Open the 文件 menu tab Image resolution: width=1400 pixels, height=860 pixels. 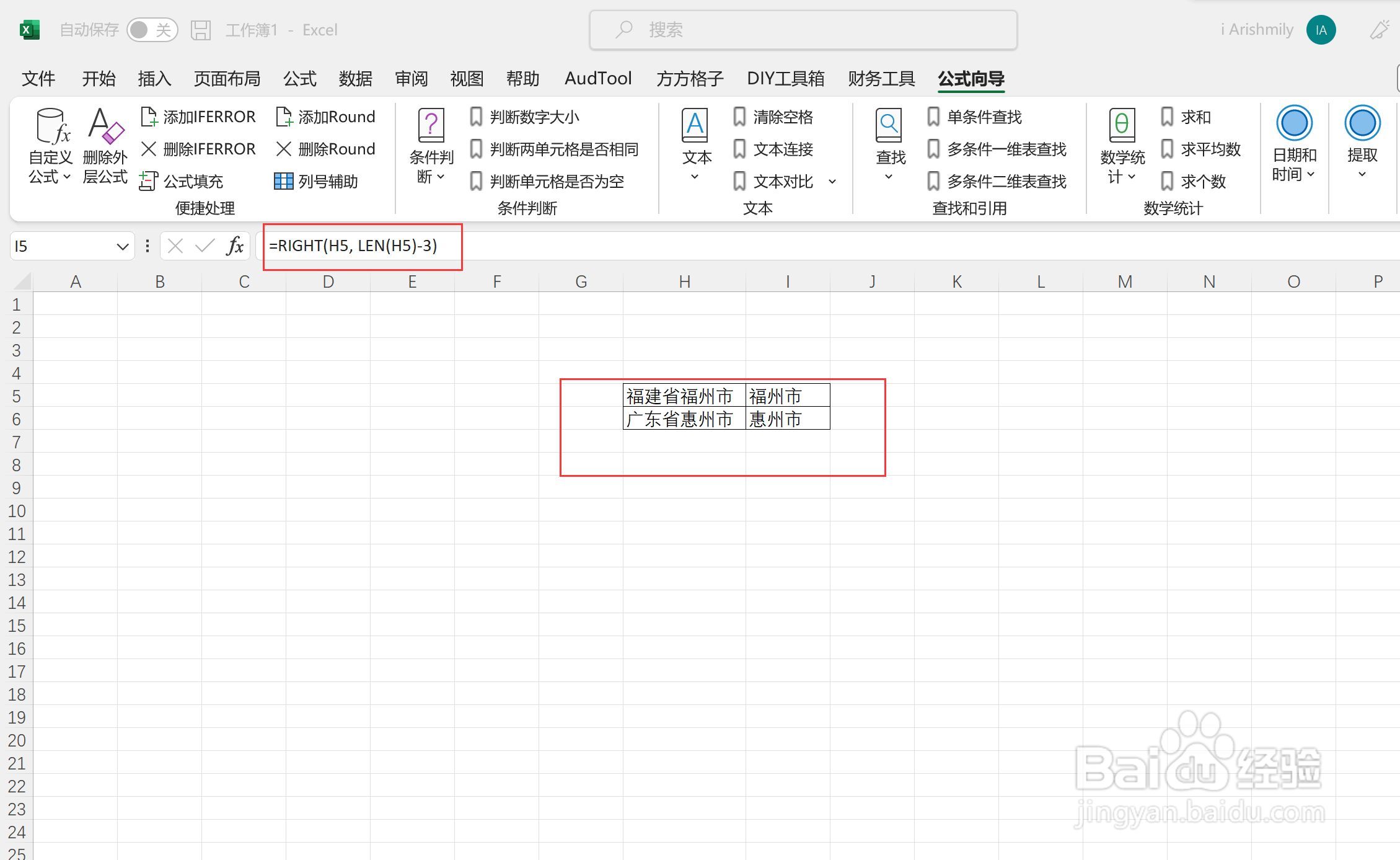click(x=38, y=79)
